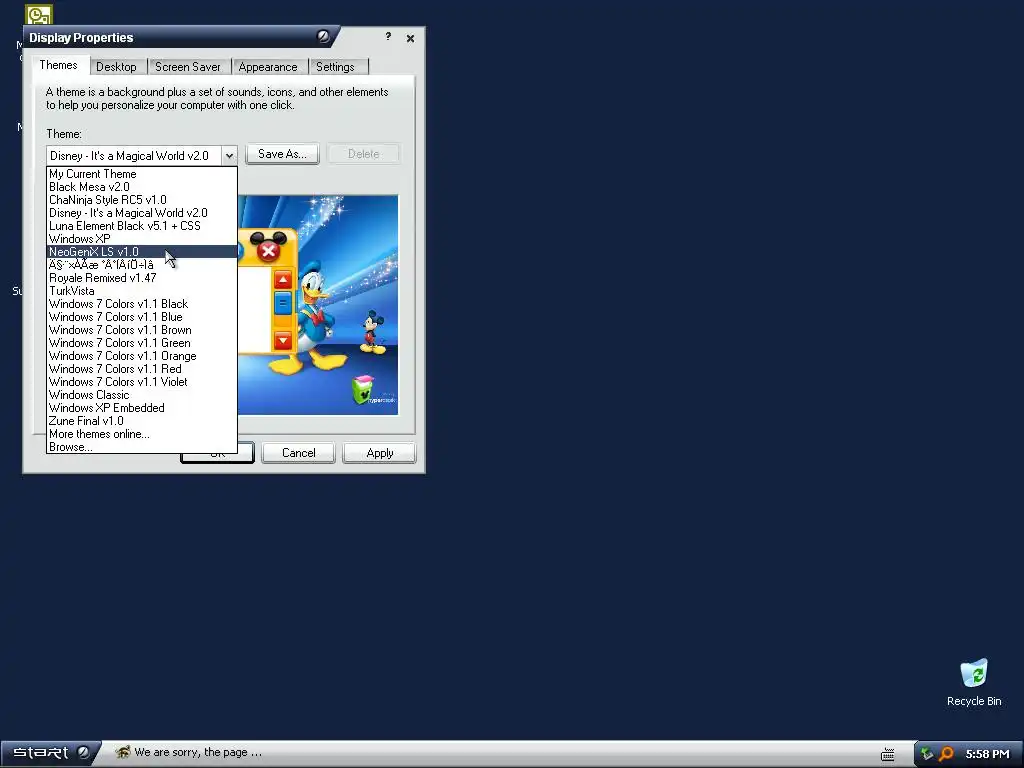This screenshot has height=768, width=1024.
Task: Click the orange magnifier tray icon
Action: click(x=946, y=754)
